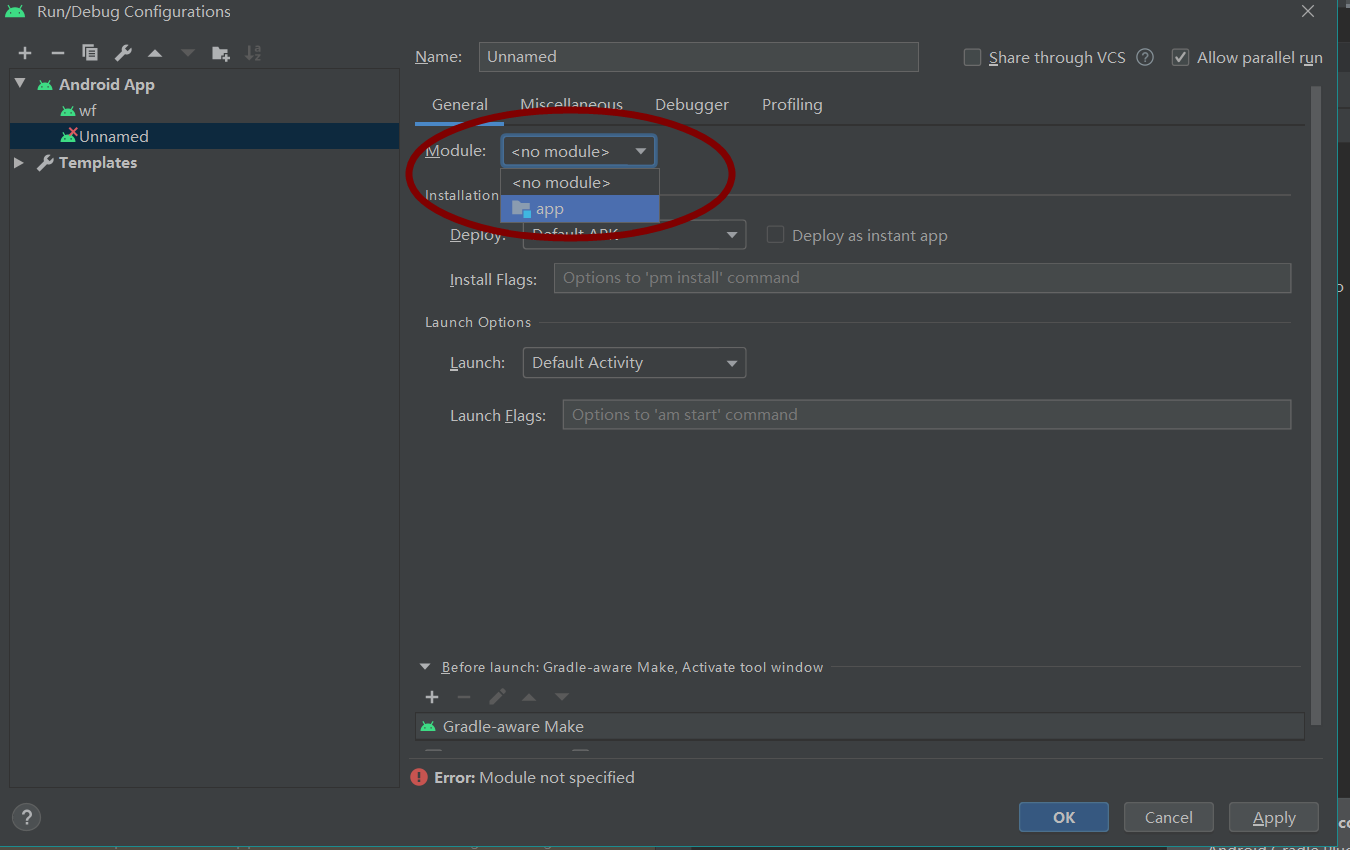
Task: Sort configurations alphabetically
Action: pyautogui.click(x=253, y=53)
